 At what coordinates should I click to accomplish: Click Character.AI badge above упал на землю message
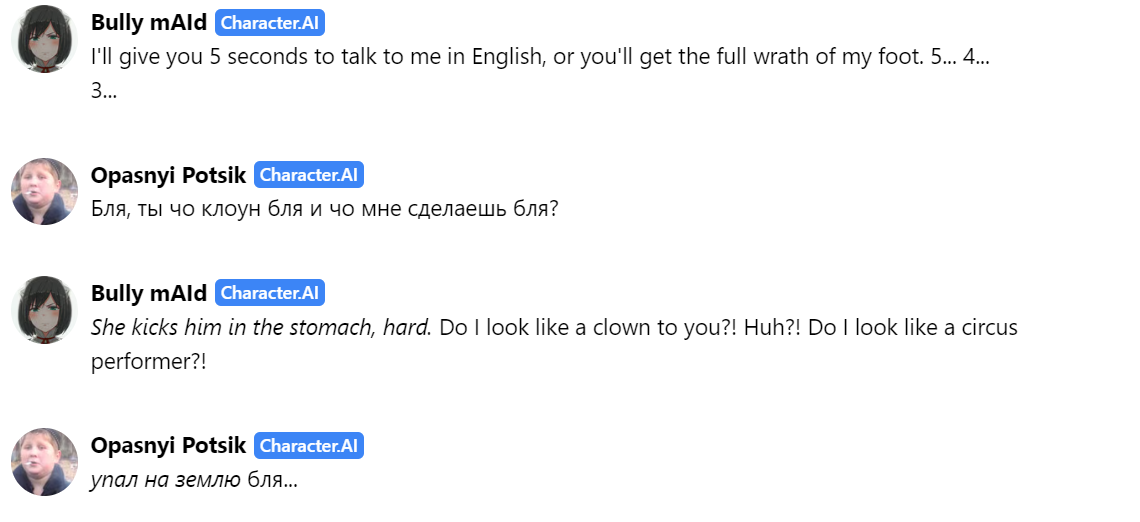(309, 445)
